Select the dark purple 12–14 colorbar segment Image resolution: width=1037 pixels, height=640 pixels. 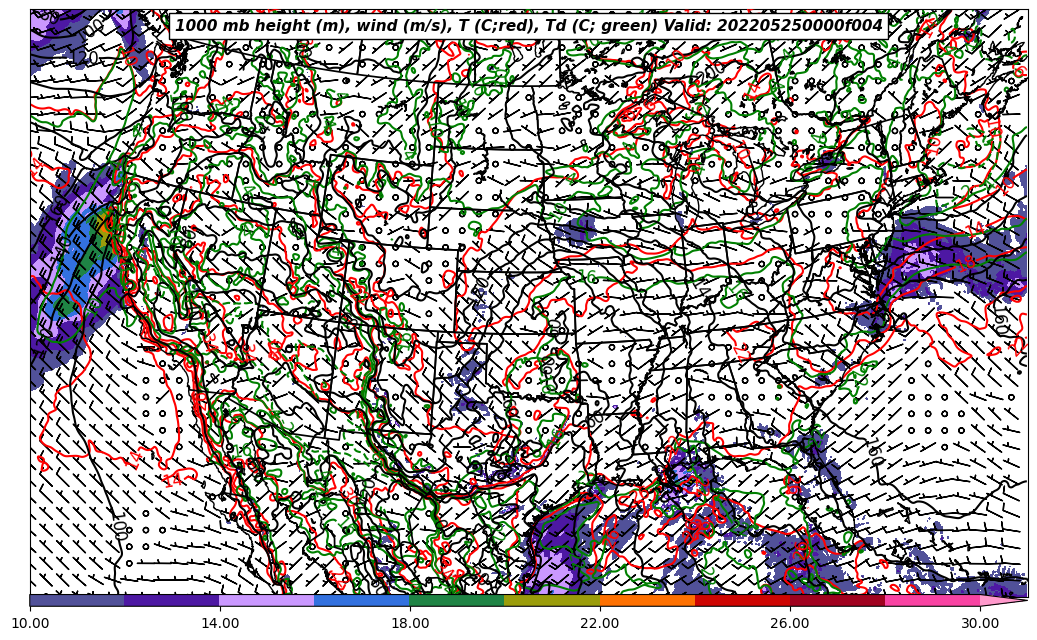coord(172,600)
